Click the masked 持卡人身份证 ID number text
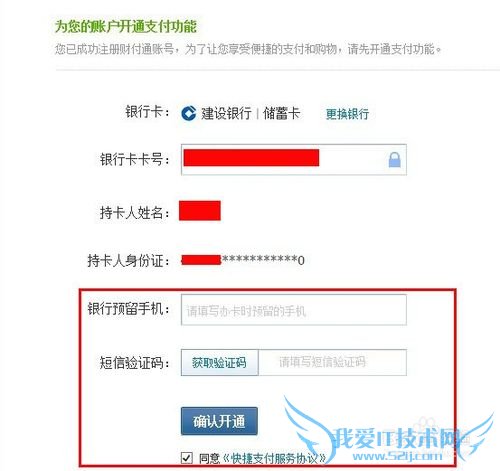500x471 pixels. (243, 260)
